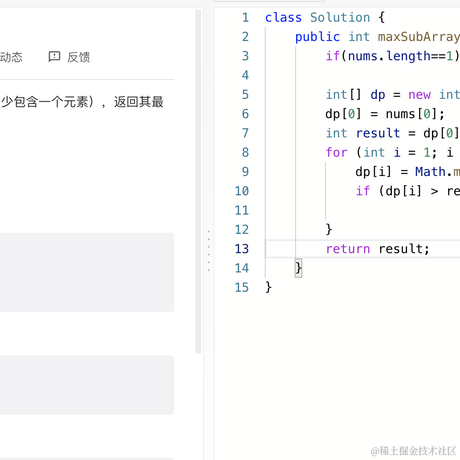Screen dimensions: 460x460
Task: Click line number 7 in editor gutter
Action: [245, 133]
